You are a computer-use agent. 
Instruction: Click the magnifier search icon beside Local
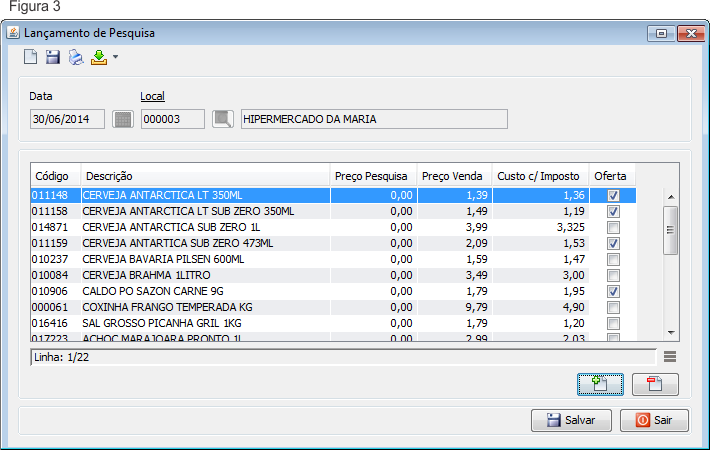click(222, 120)
